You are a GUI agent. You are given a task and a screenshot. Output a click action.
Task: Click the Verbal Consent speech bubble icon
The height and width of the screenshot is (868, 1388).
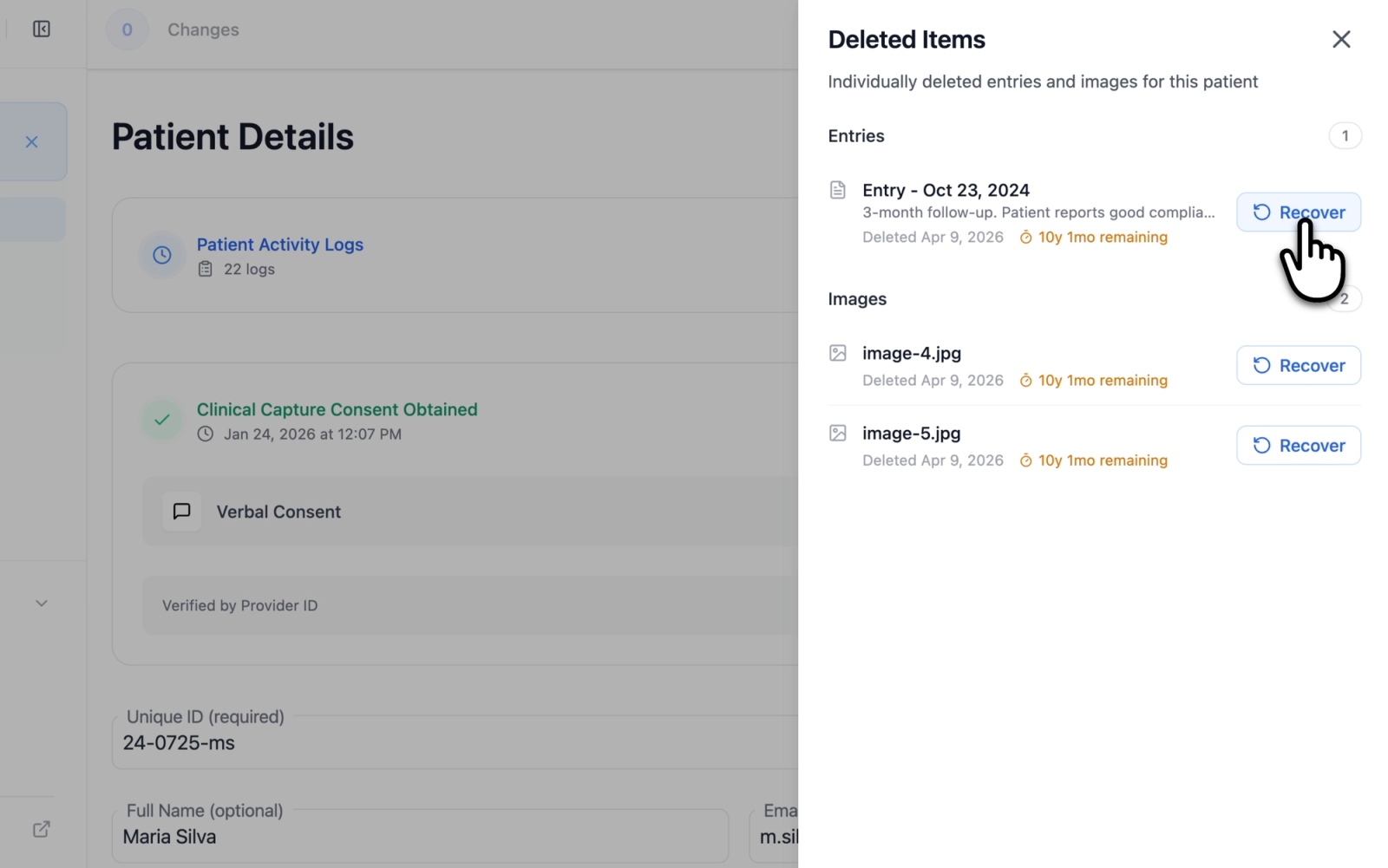[x=182, y=512]
